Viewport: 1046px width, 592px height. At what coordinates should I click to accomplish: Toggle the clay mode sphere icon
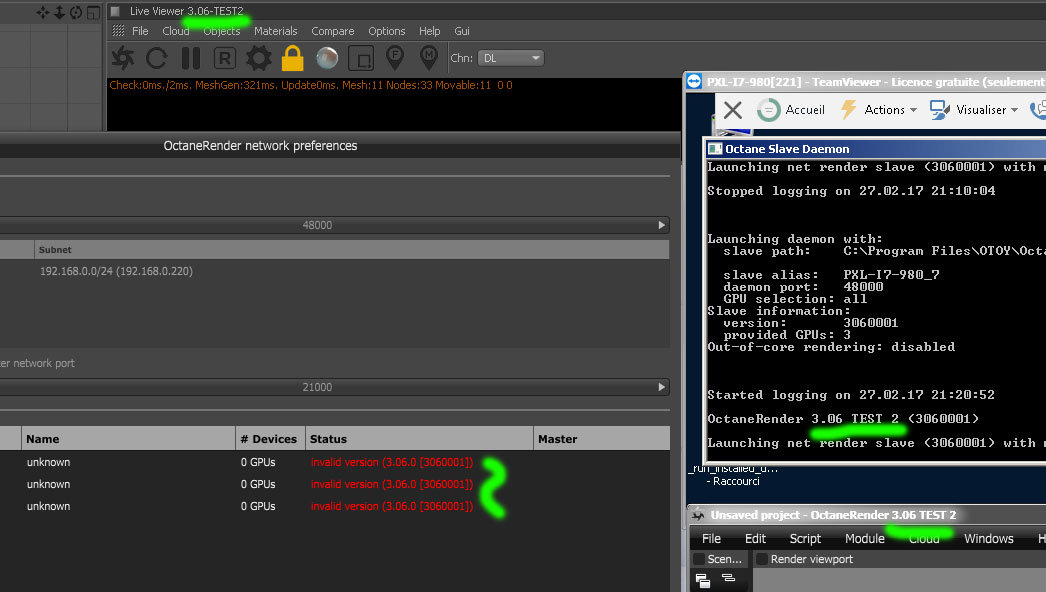(x=326, y=58)
